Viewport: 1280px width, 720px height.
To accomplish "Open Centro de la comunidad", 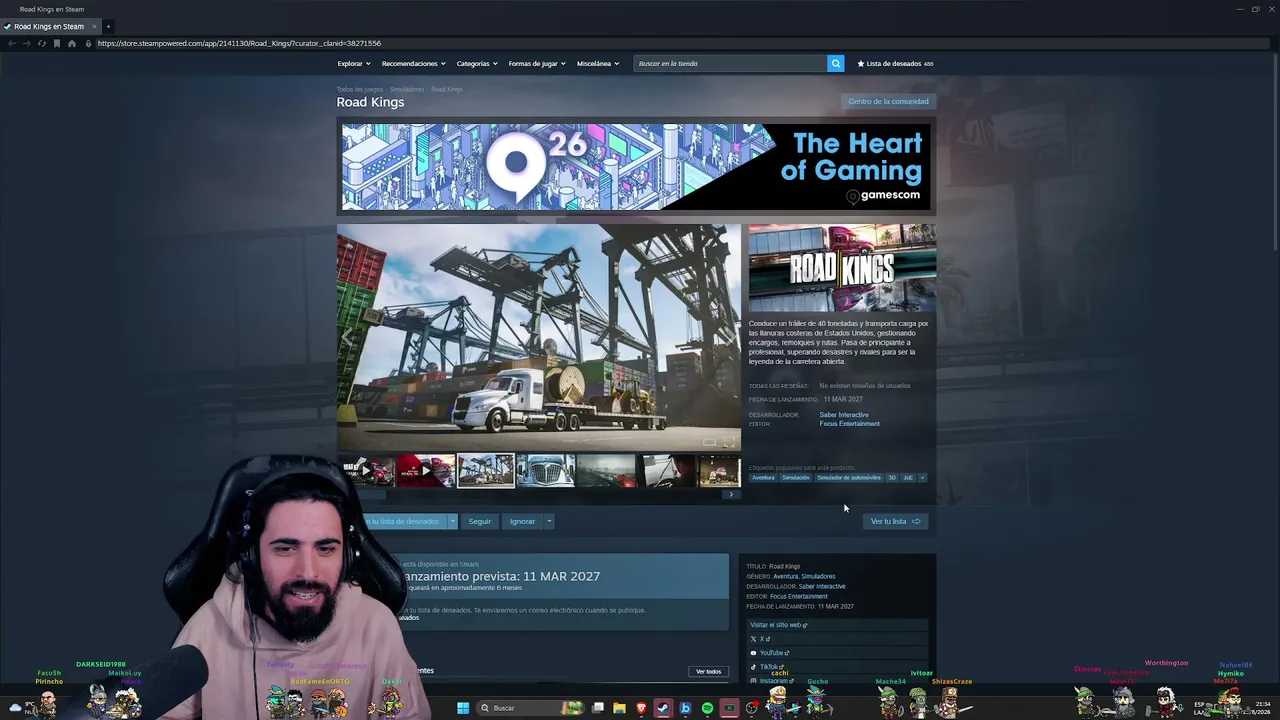I will (888, 101).
